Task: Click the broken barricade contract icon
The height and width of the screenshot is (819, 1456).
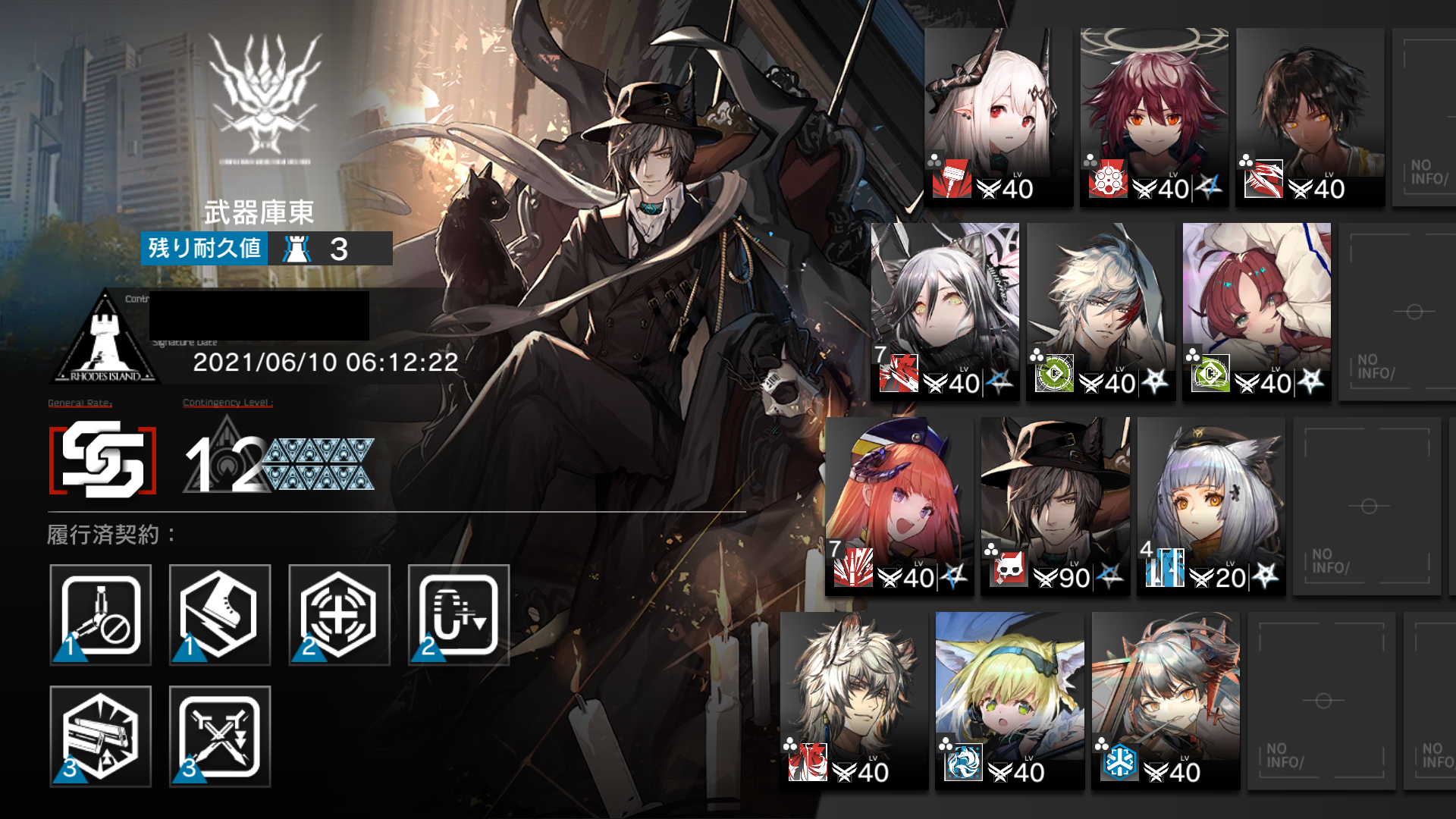Action: tap(101, 736)
